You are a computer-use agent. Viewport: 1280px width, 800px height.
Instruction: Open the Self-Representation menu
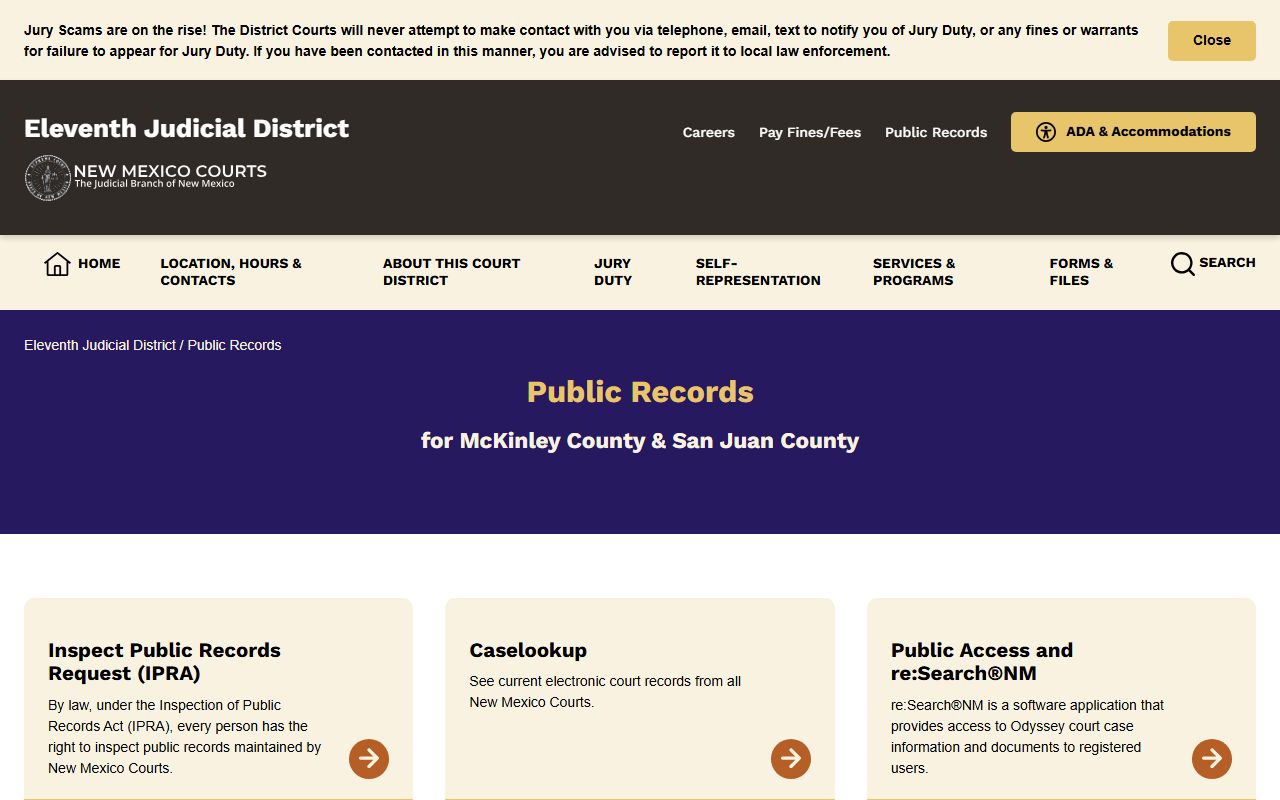click(758, 272)
